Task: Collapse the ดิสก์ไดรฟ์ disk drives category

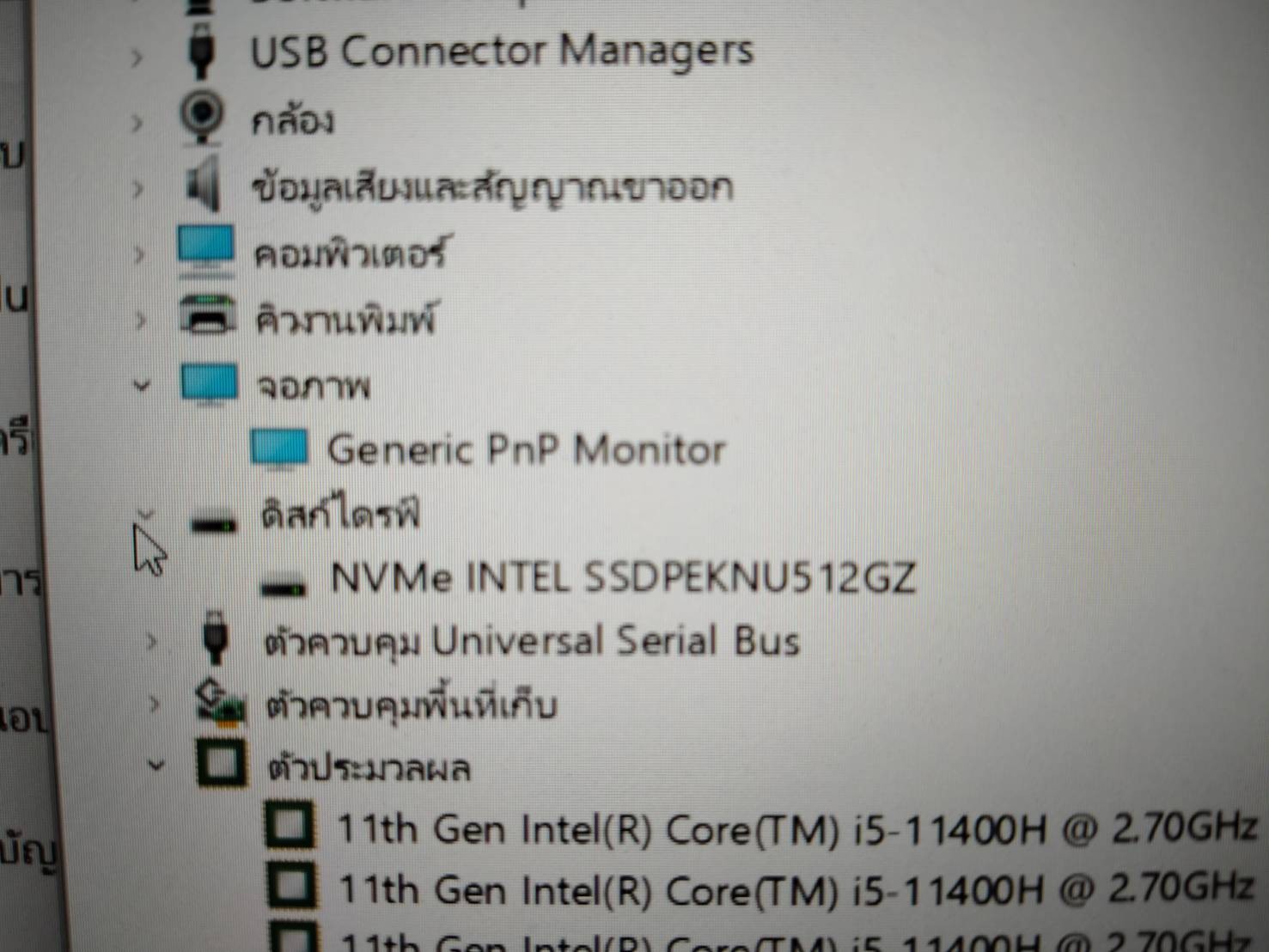Action: 145,516
